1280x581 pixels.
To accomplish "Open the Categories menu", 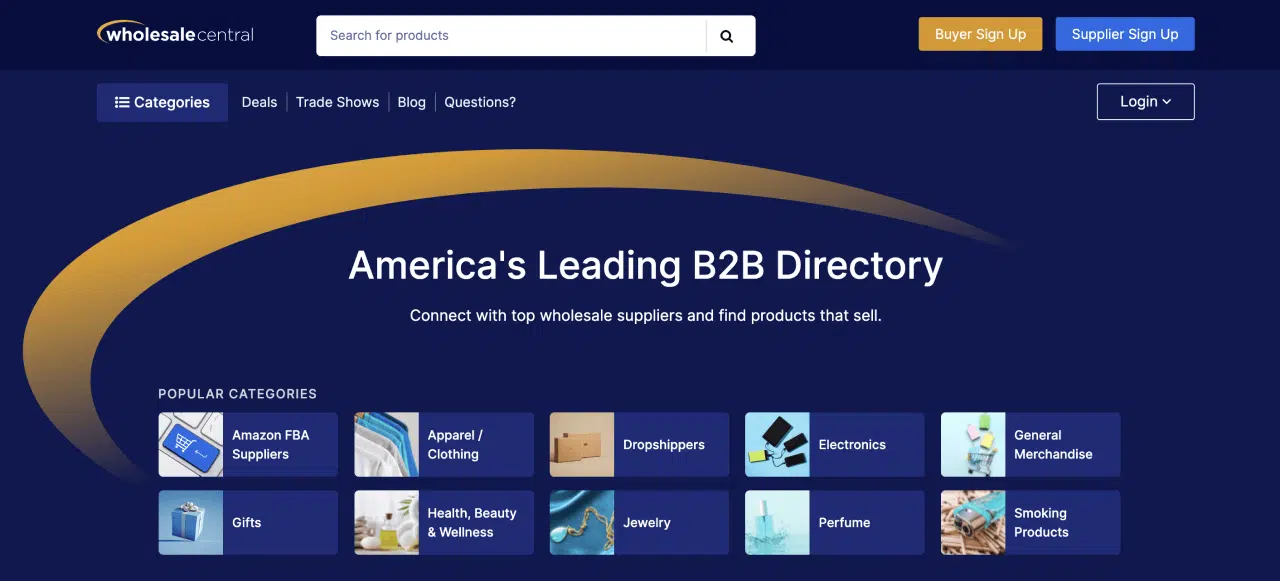I will tap(162, 102).
